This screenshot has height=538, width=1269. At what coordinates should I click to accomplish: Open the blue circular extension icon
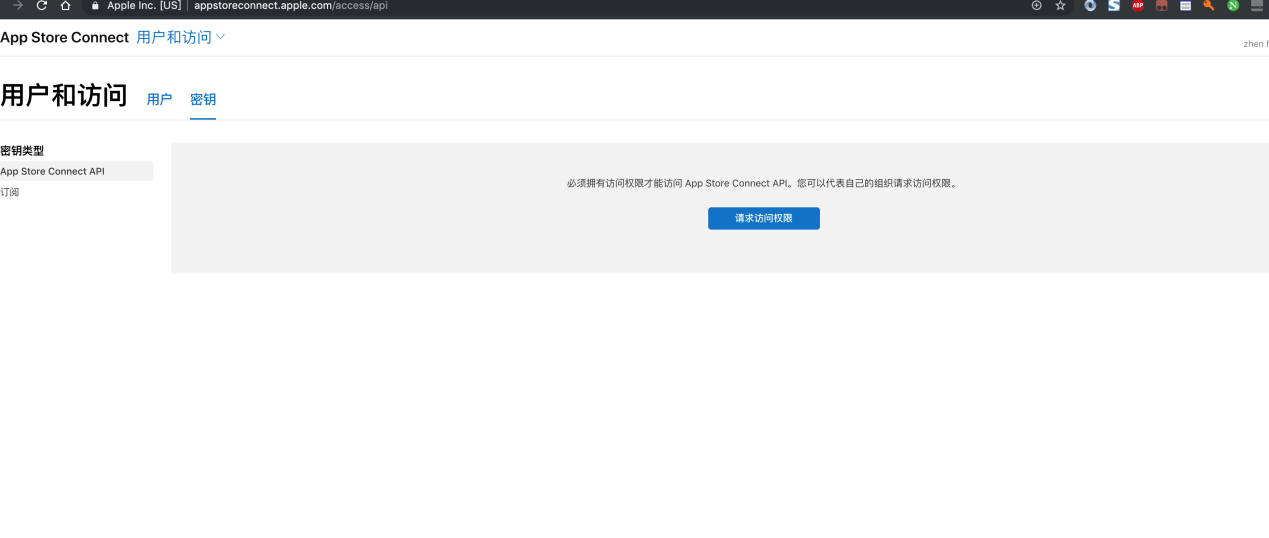click(x=1089, y=6)
